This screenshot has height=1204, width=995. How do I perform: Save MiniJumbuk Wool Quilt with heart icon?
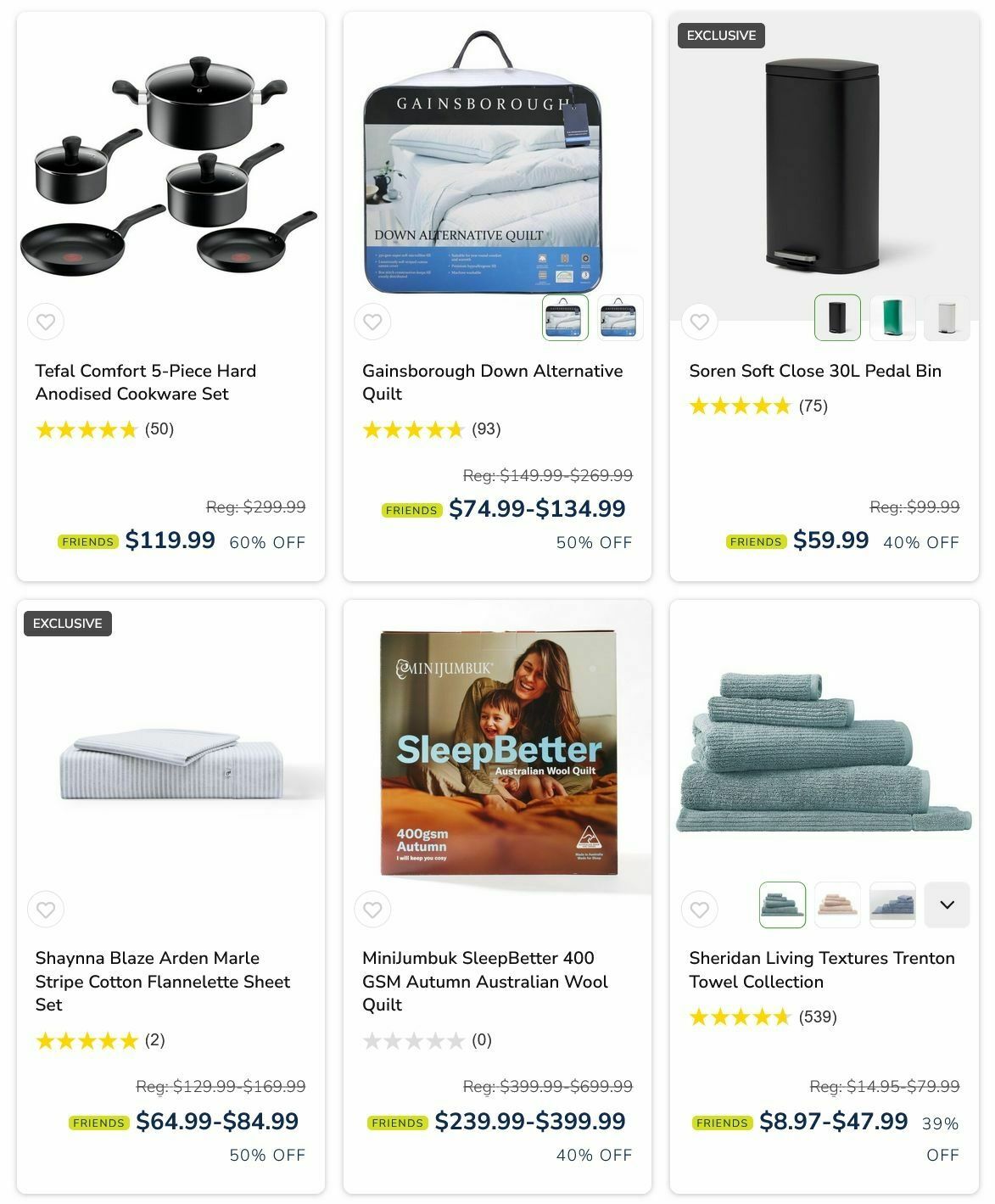pos(372,910)
